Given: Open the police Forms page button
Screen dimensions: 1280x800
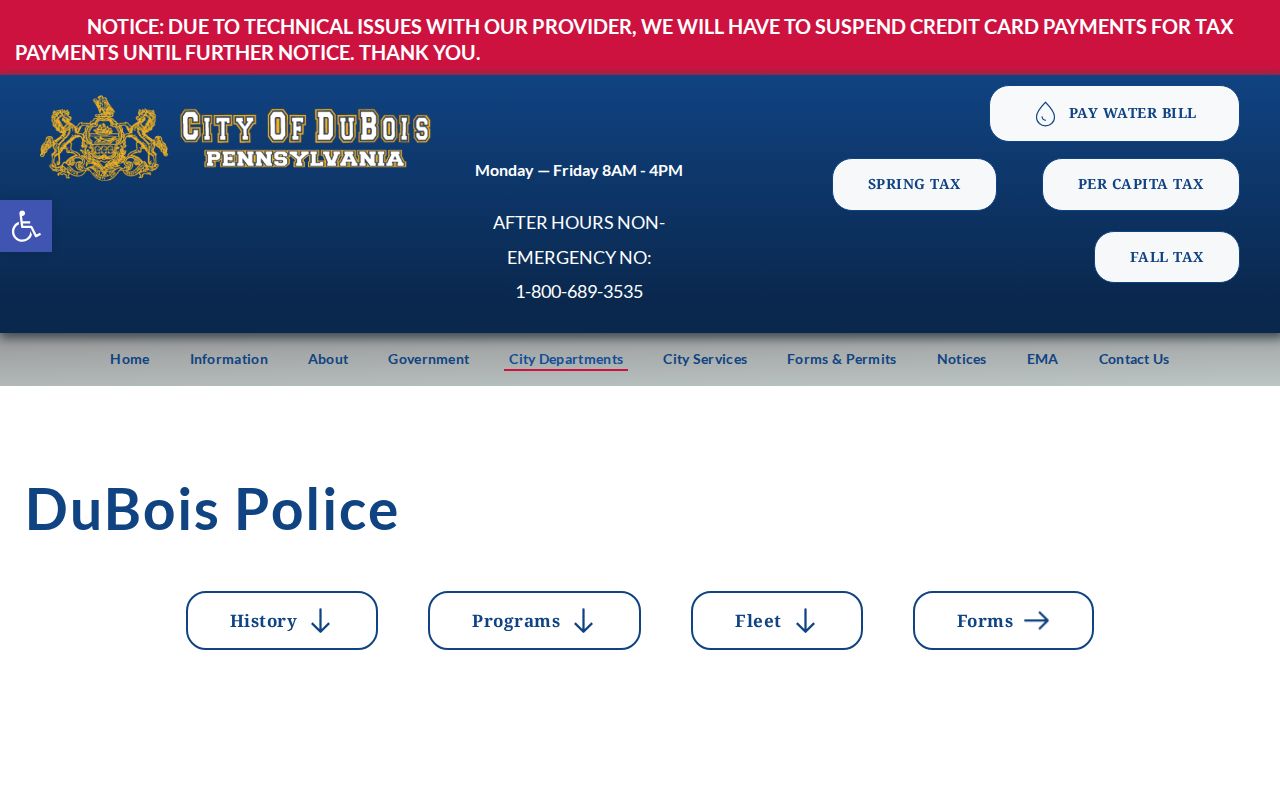Looking at the screenshot, I should pos(1003,620).
